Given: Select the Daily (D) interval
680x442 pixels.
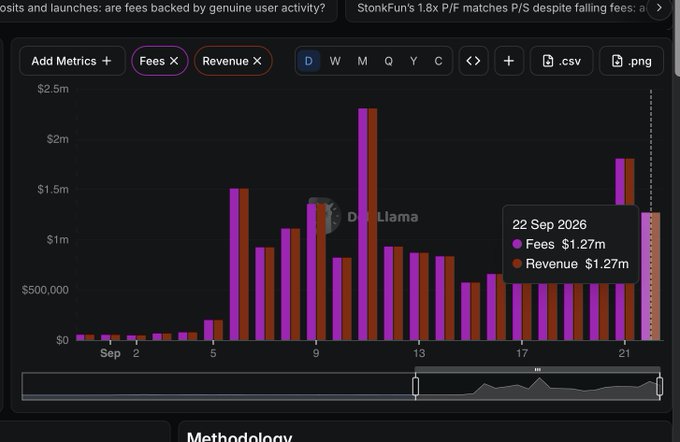Looking at the screenshot, I should coord(309,61).
